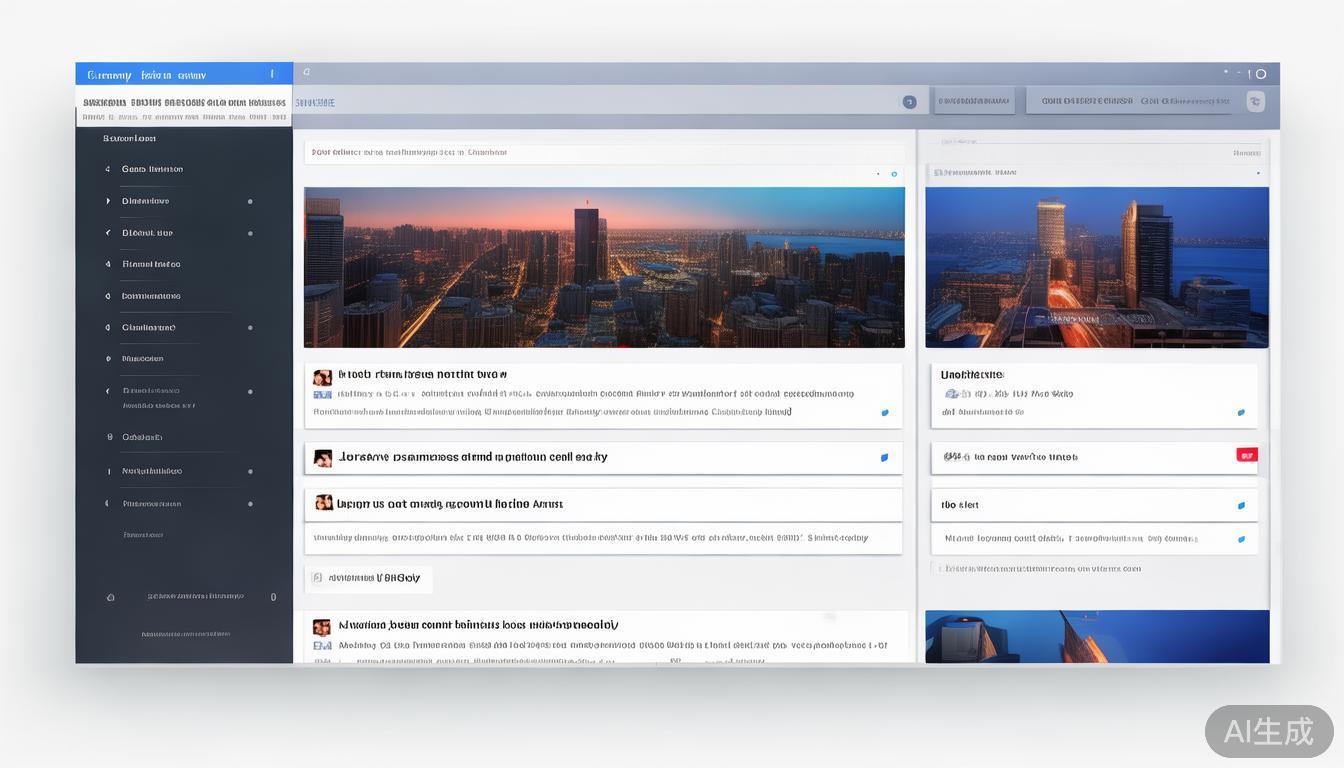Click the square icon at the toolbar's far right
The width and height of the screenshot is (1344, 768).
tap(1256, 101)
